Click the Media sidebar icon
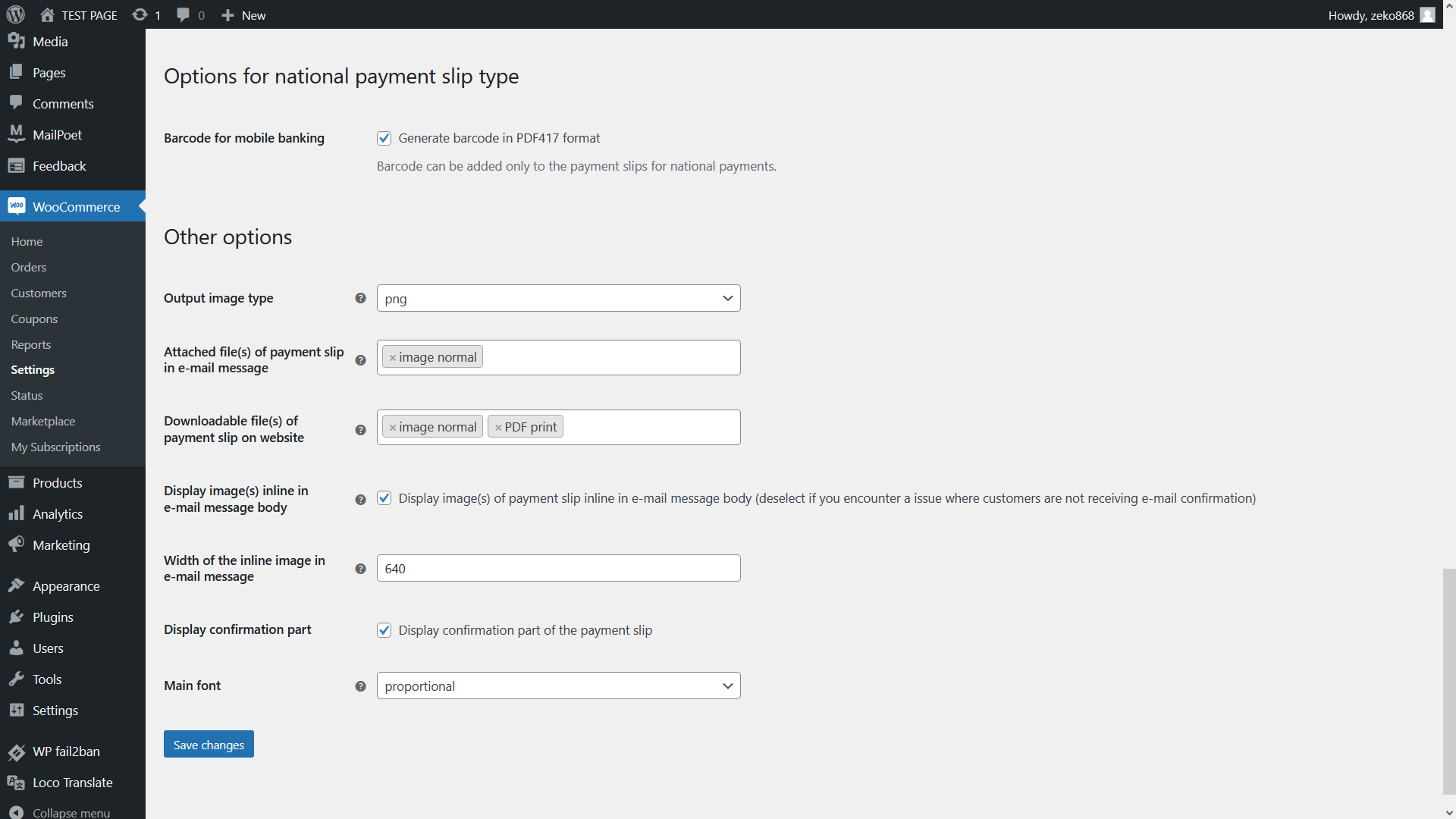The image size is (1456, 819). tap(16, 41)
